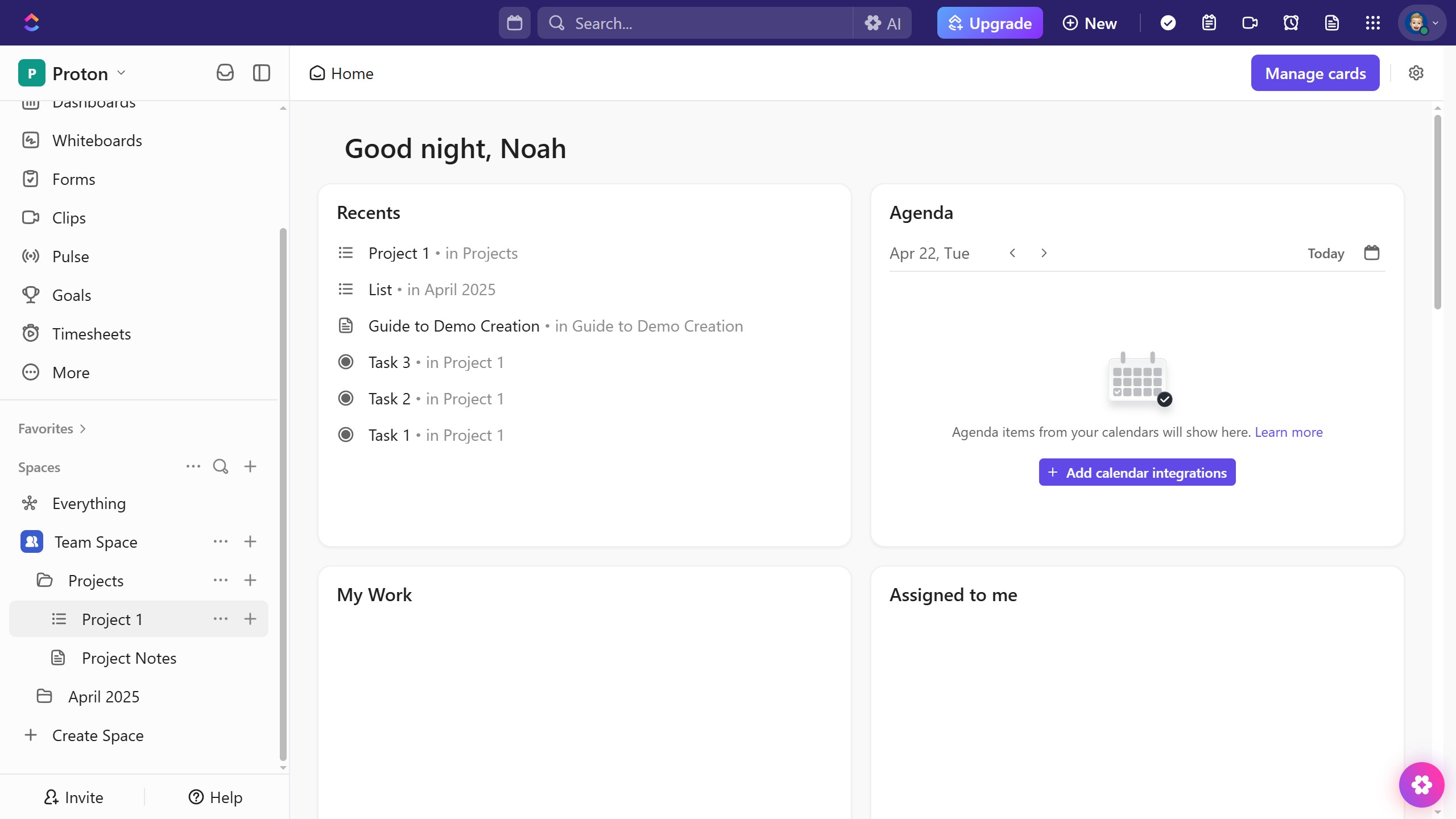Open Whiteboards in the sidebar
The image size is (1456, 819).
(97, 140)
